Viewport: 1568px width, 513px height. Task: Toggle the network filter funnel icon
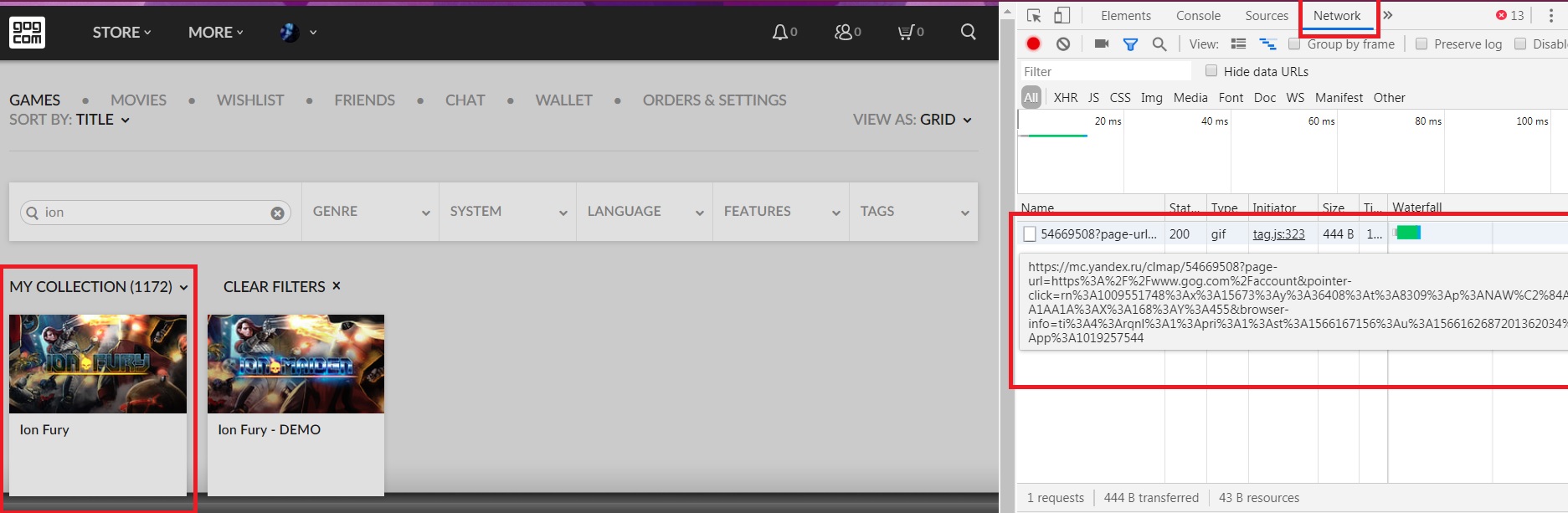point(1130,44)
